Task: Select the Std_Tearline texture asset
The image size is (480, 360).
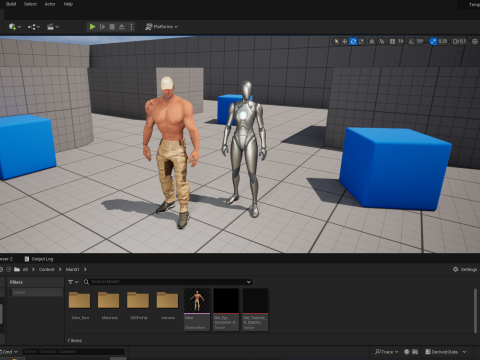Action: 255,310
